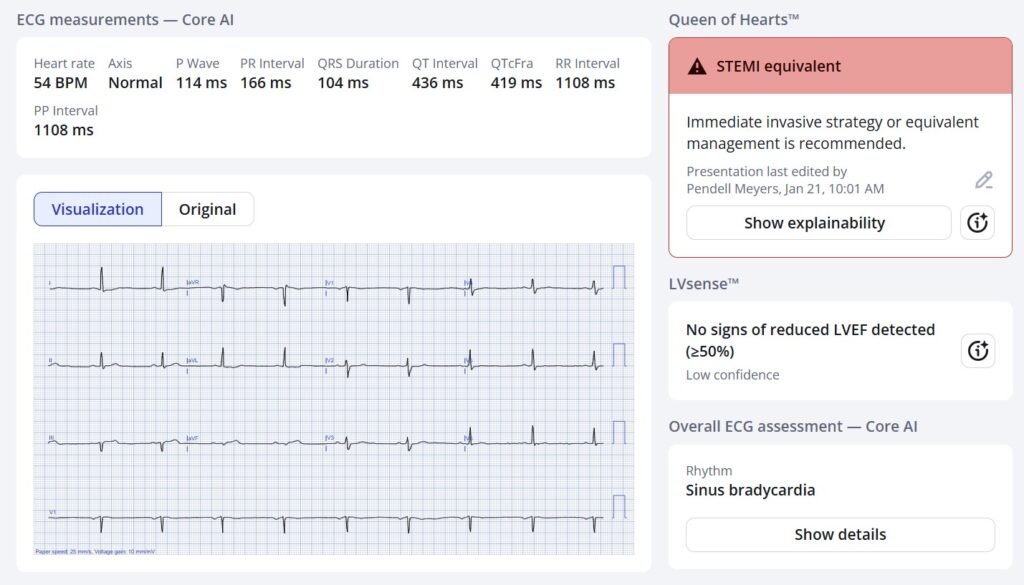Click the STEMI warning triangle icon

coord(697,67)
